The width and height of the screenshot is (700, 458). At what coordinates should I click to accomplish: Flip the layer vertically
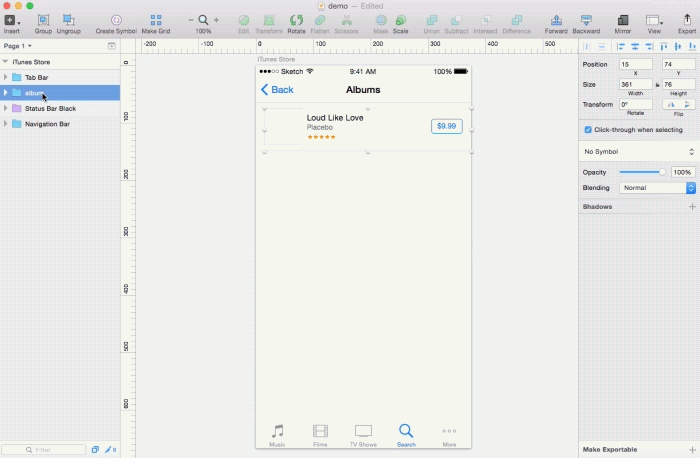687,104
